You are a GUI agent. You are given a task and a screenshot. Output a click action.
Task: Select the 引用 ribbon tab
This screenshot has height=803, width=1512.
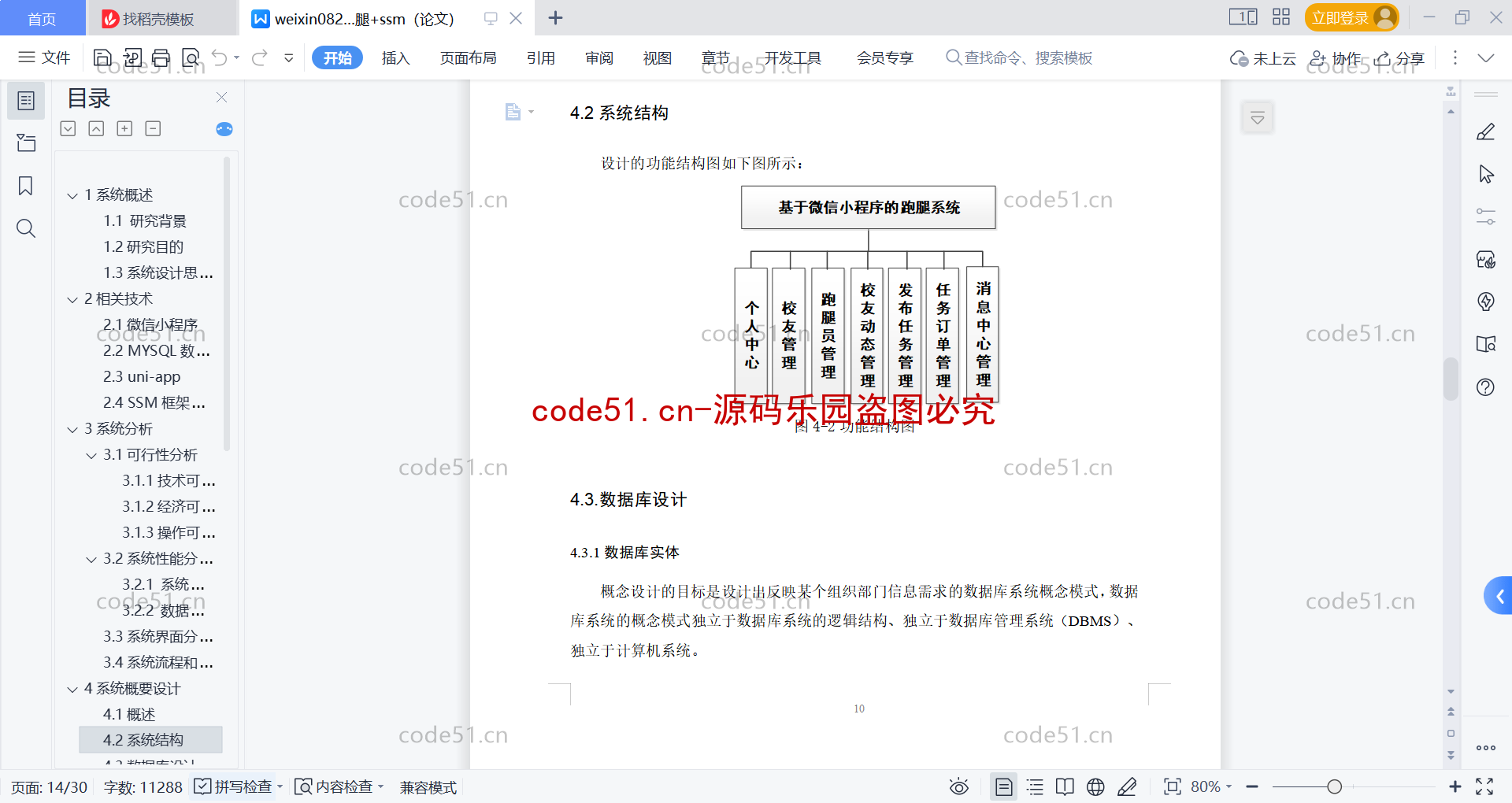click(541, 57)
